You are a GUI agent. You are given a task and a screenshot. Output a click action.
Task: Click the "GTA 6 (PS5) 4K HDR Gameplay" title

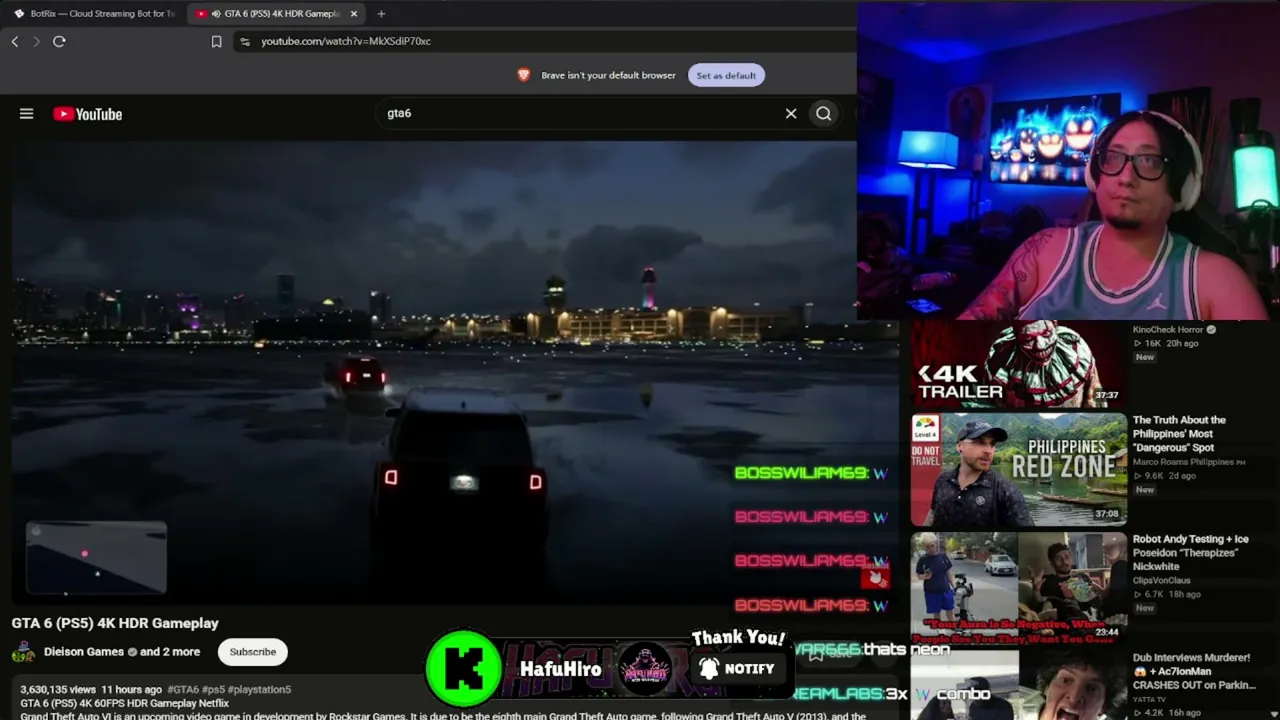(115, 623)
